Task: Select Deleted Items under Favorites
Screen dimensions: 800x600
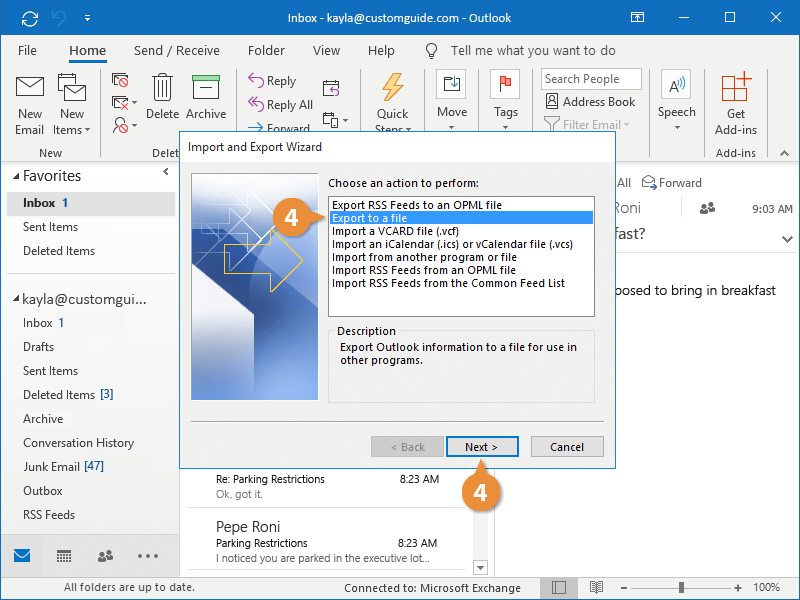Action: (x=59, y=251)
